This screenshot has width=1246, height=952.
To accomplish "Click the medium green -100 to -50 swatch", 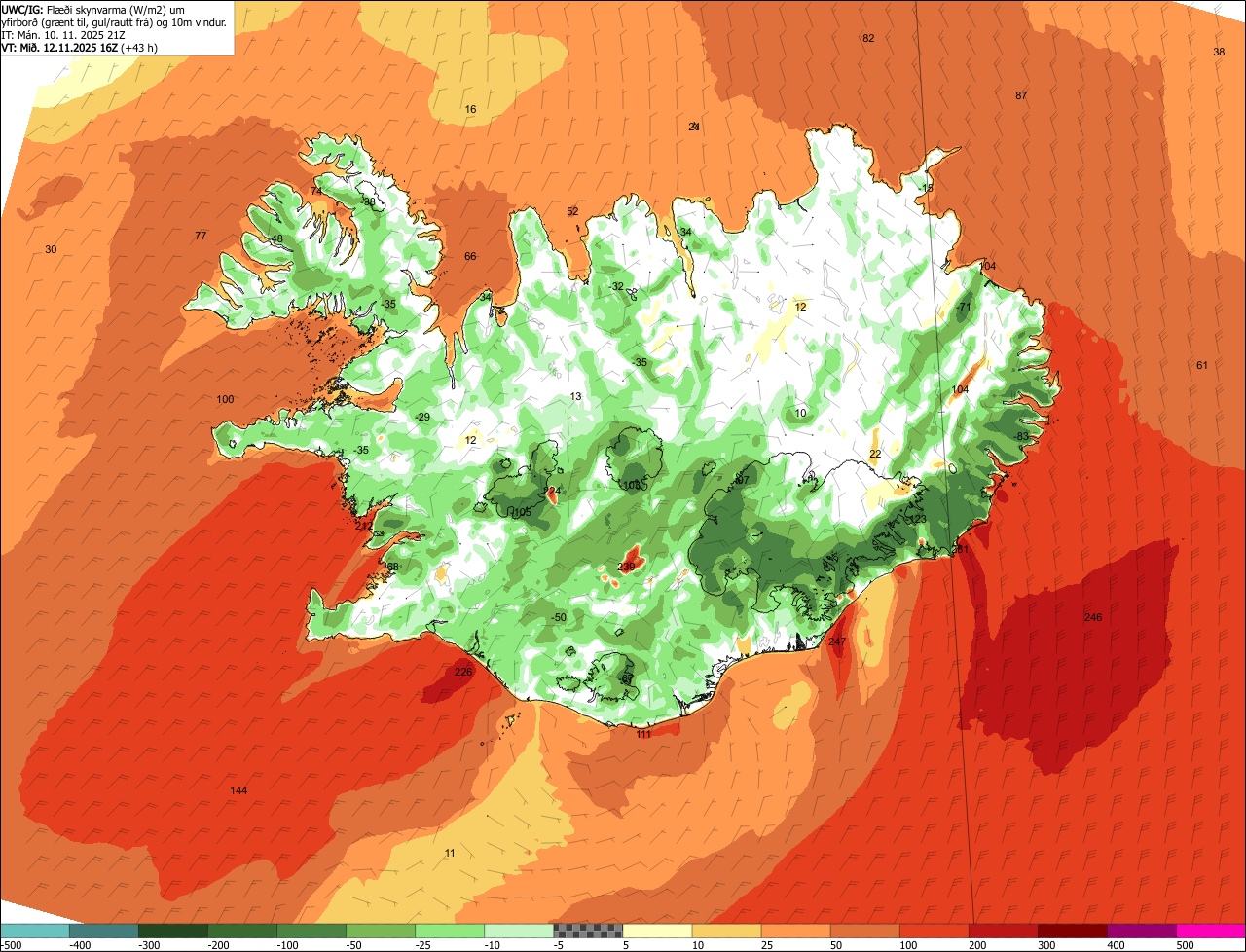I will [x=311, y=931].
